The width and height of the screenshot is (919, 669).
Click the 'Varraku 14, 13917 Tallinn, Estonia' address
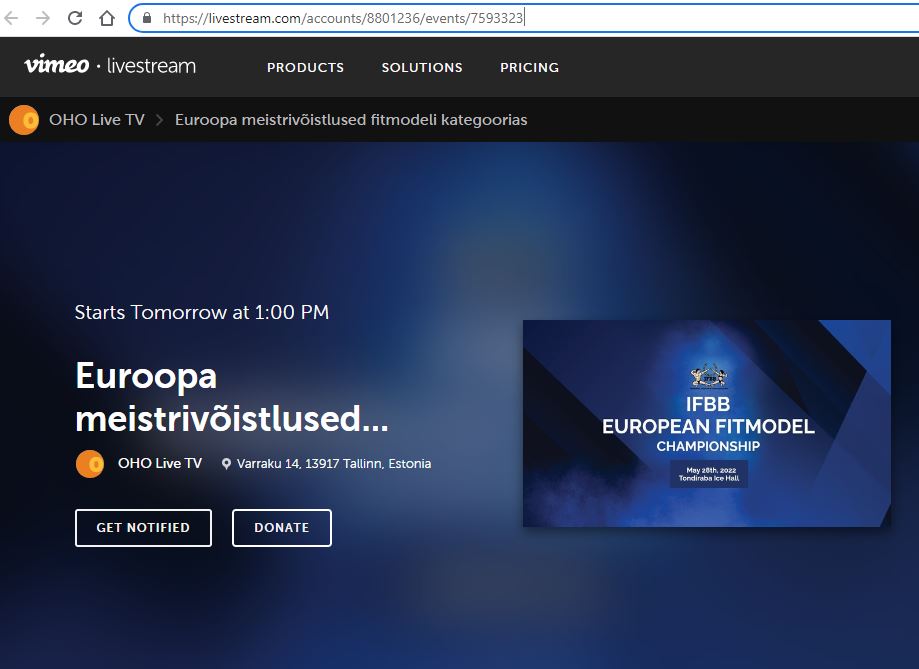[334, 464]
